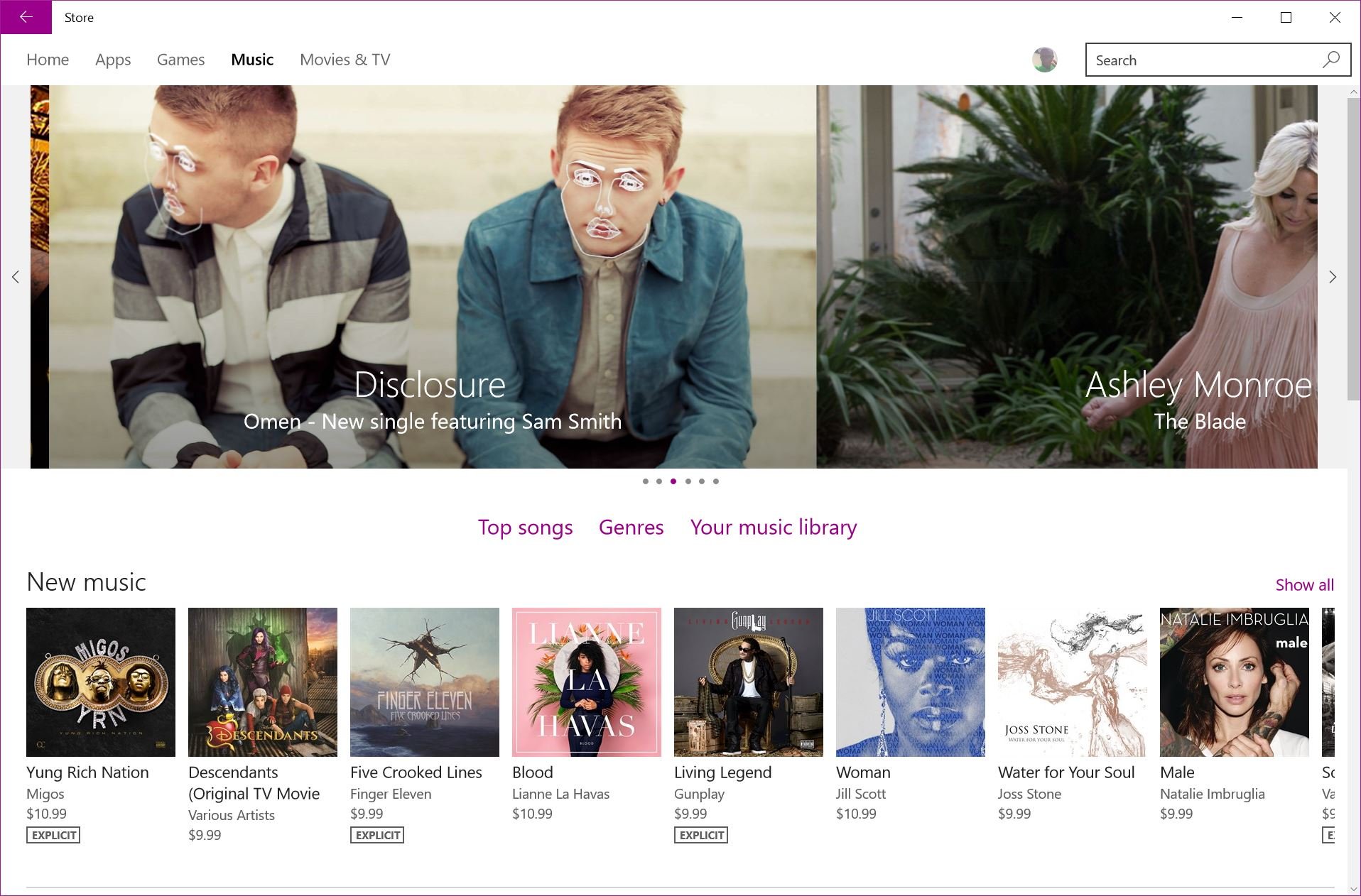Select the fifth carousel page dot
1361x896 pixels.
click(702, 481)
